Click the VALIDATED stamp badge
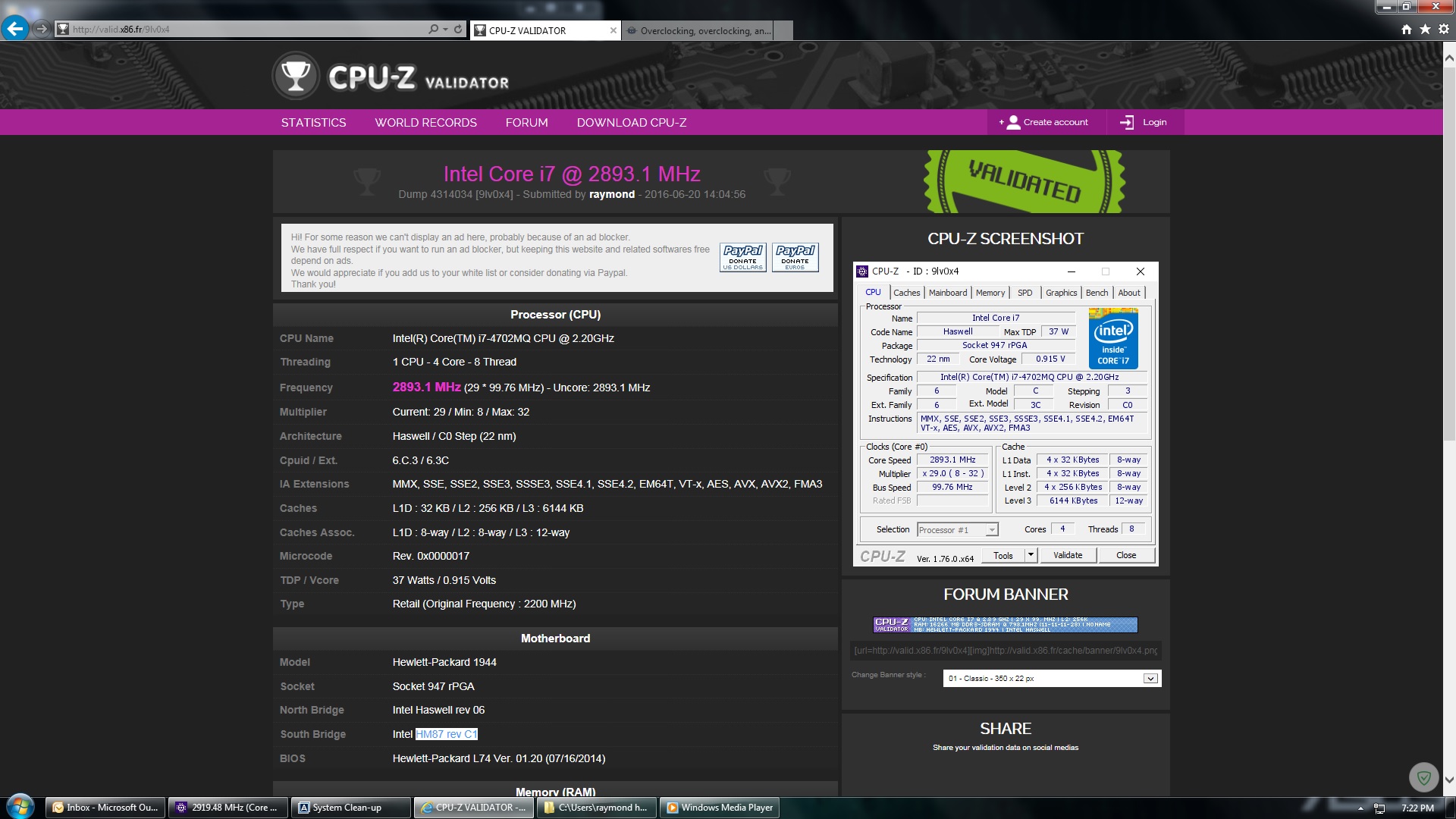Image resolution: width=1456 pixels, height=819 pixels. point(1025,181)
